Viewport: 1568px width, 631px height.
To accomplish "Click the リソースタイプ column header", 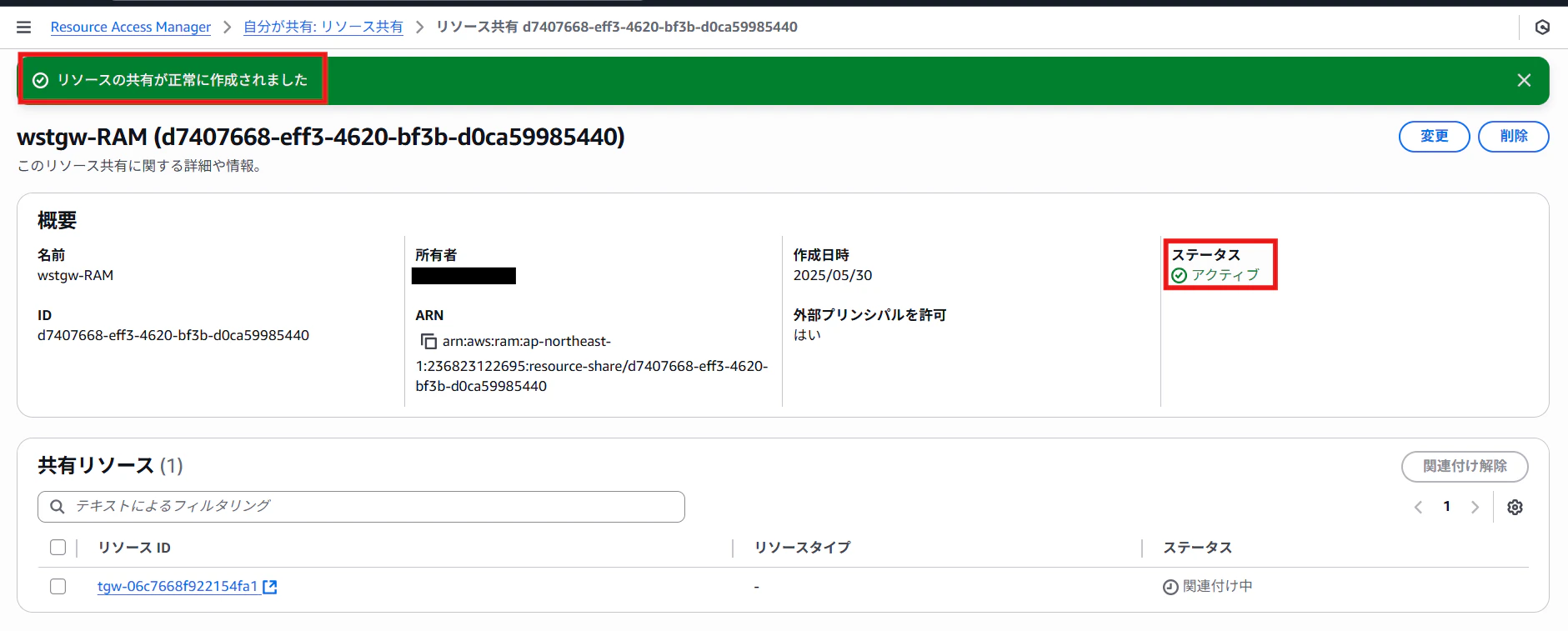I will click(802, 548).
